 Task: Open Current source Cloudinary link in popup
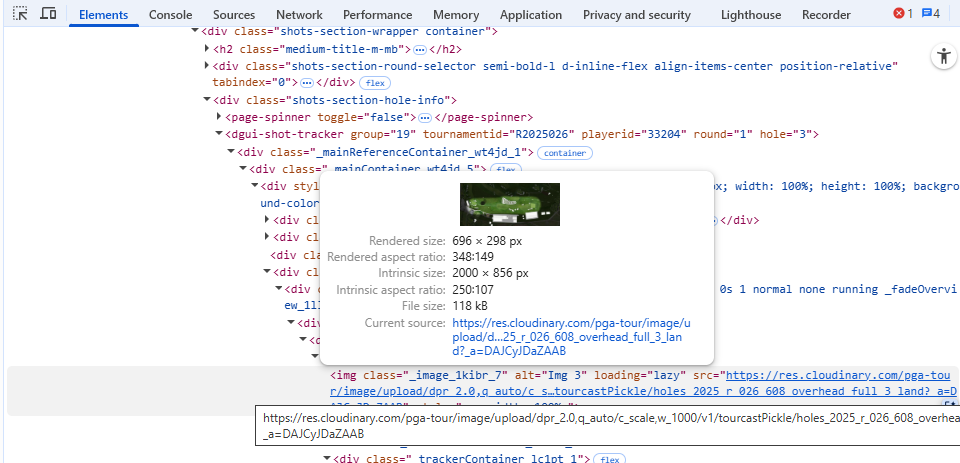[570, 337]
